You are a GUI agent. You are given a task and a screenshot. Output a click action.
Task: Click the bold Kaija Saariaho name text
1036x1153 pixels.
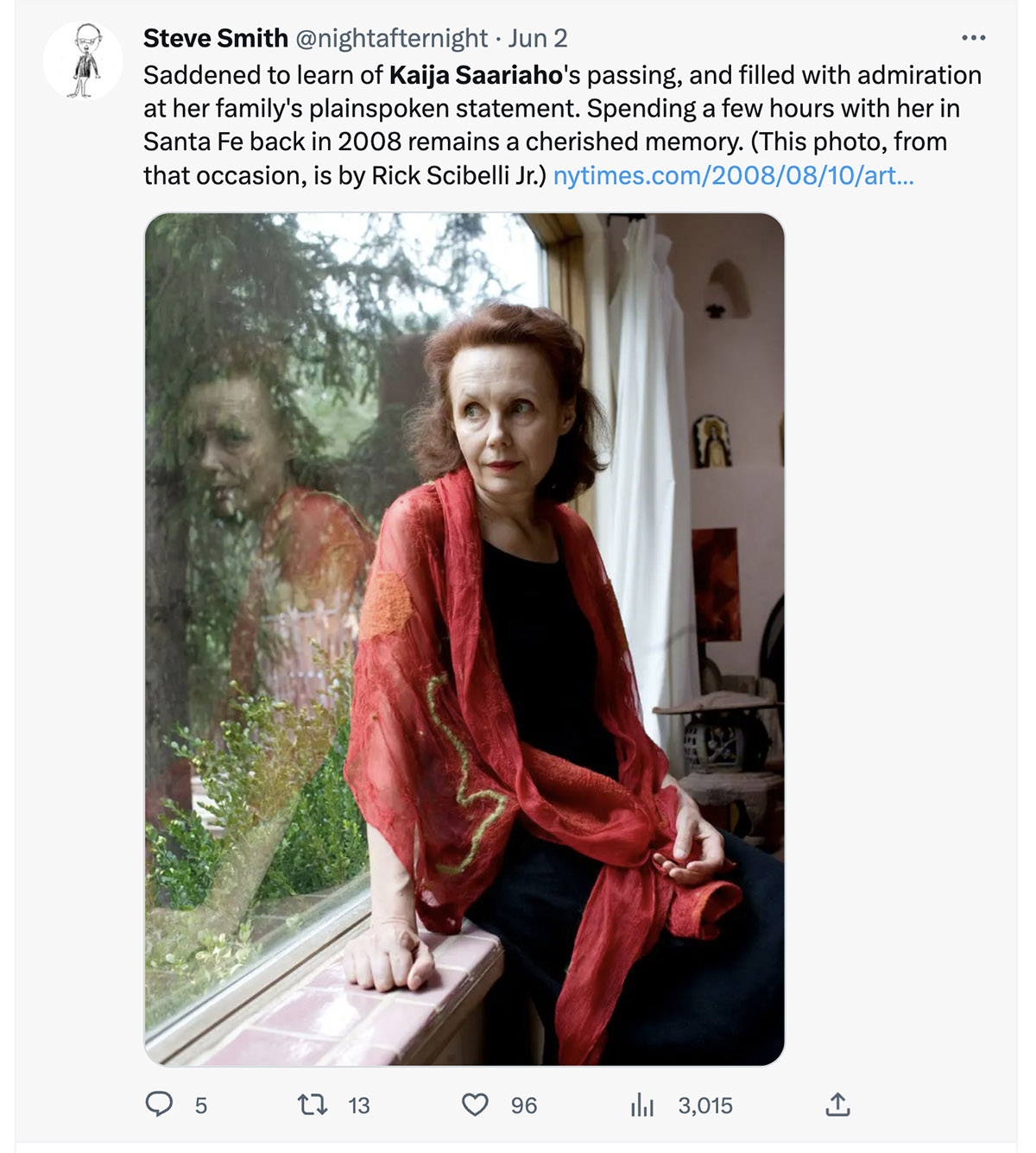[x=476, y=75]
